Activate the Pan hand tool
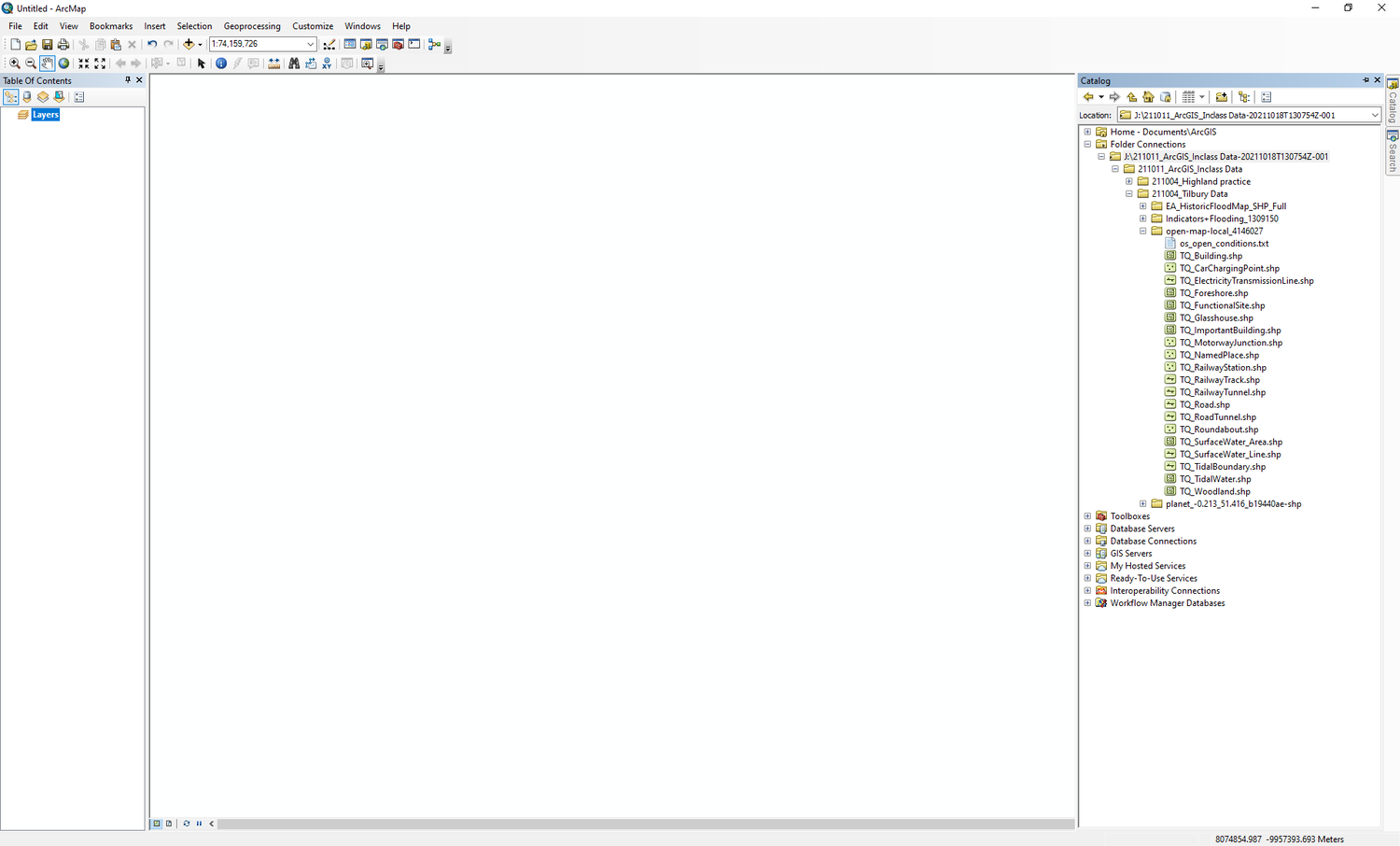1400x846 pixels. click(47, 63)
